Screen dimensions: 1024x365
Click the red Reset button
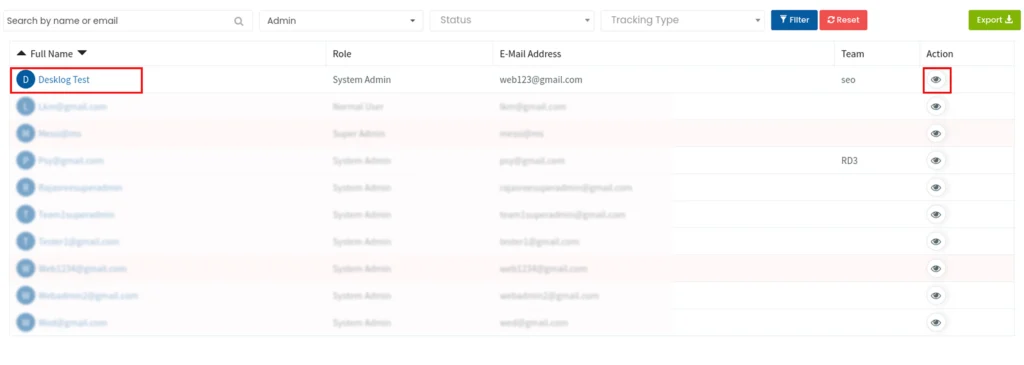click(843, 20)
